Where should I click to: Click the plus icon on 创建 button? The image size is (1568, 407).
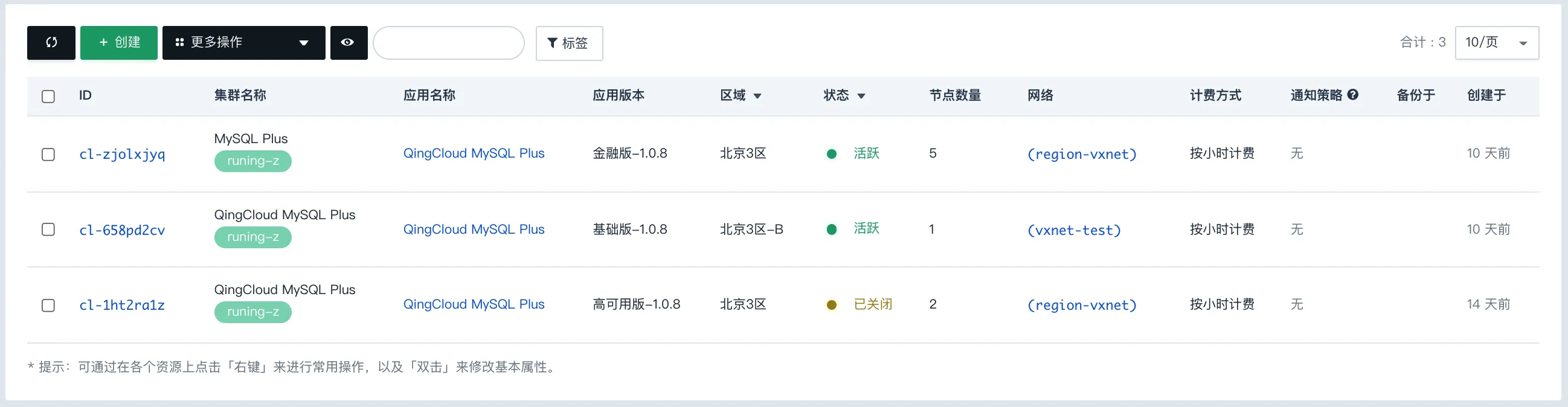pos(103,43)
